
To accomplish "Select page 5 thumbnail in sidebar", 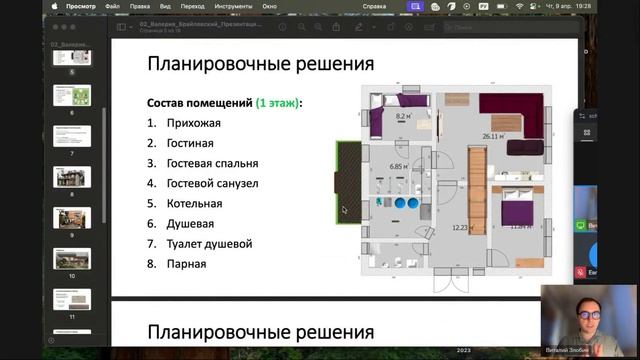I will pyautogui.click(x=72, y=58).
